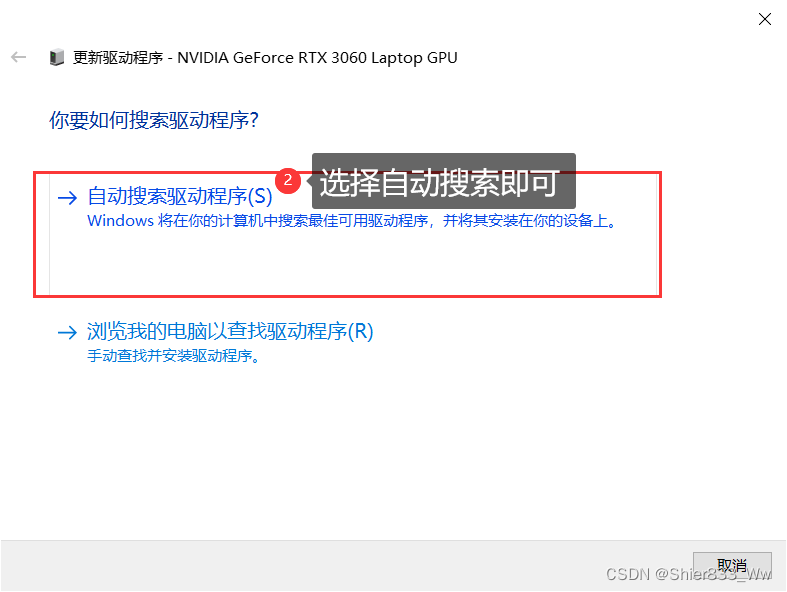Click the Windows 将在你的计算机中搜索 description text
The height and width of the screenshot is (592, 787).
tap(352, 221)
